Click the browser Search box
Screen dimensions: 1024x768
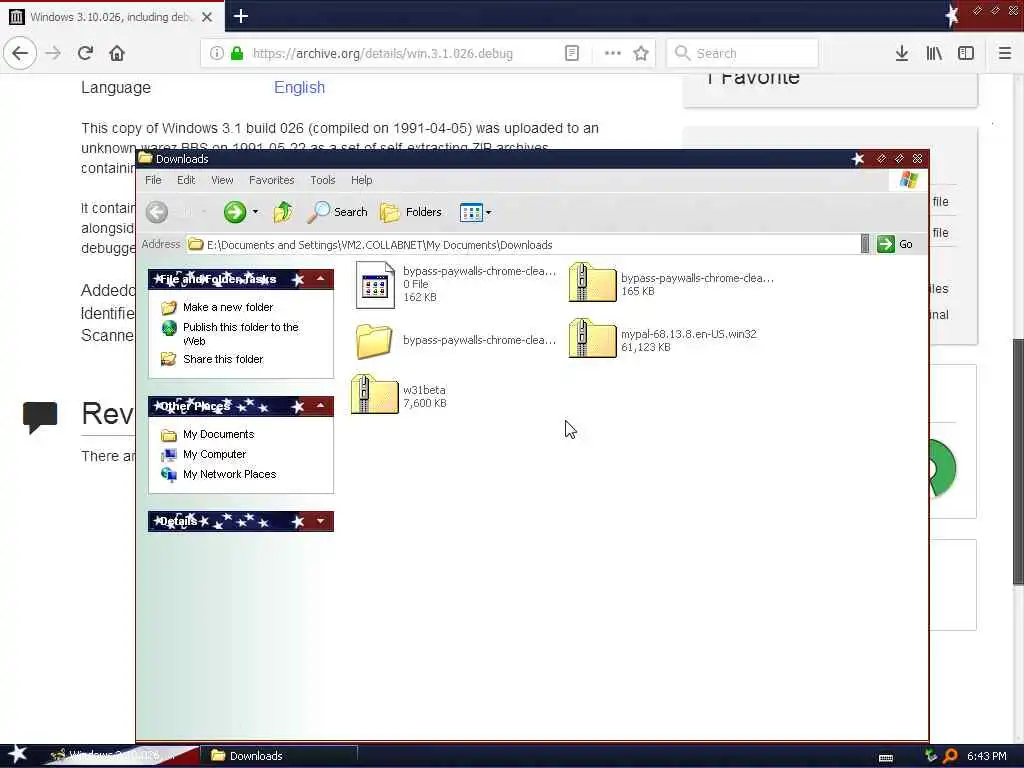743,54
